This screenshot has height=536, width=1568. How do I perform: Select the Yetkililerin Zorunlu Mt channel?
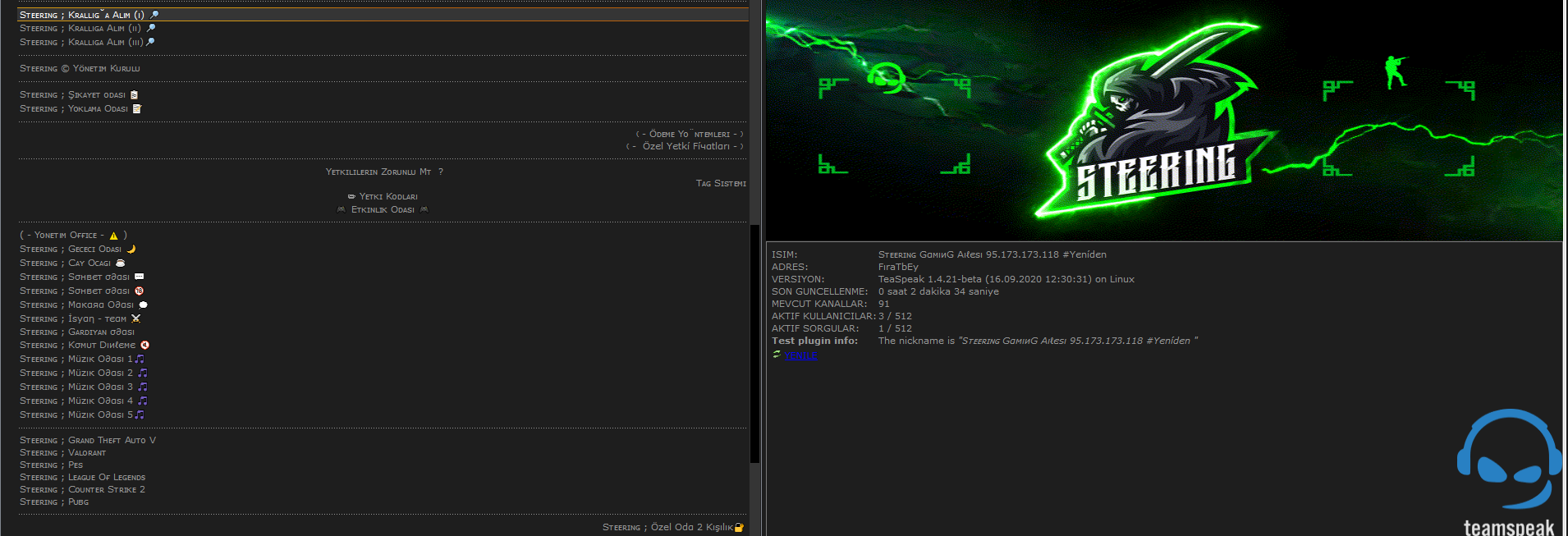[x=384, y=172]
